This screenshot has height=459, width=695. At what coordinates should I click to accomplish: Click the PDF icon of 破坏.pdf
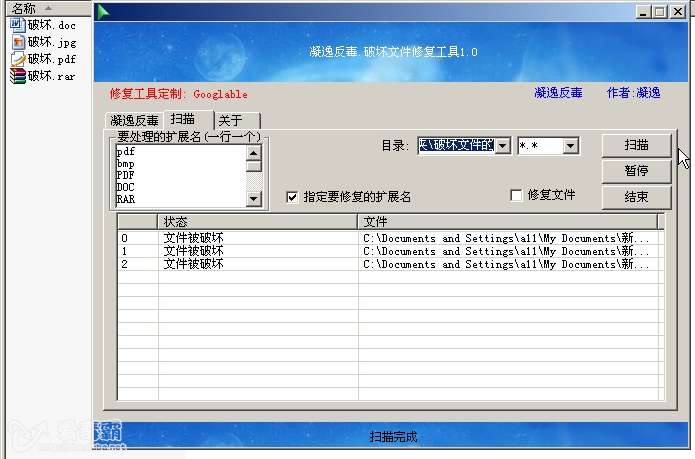(x=18, y=59)
